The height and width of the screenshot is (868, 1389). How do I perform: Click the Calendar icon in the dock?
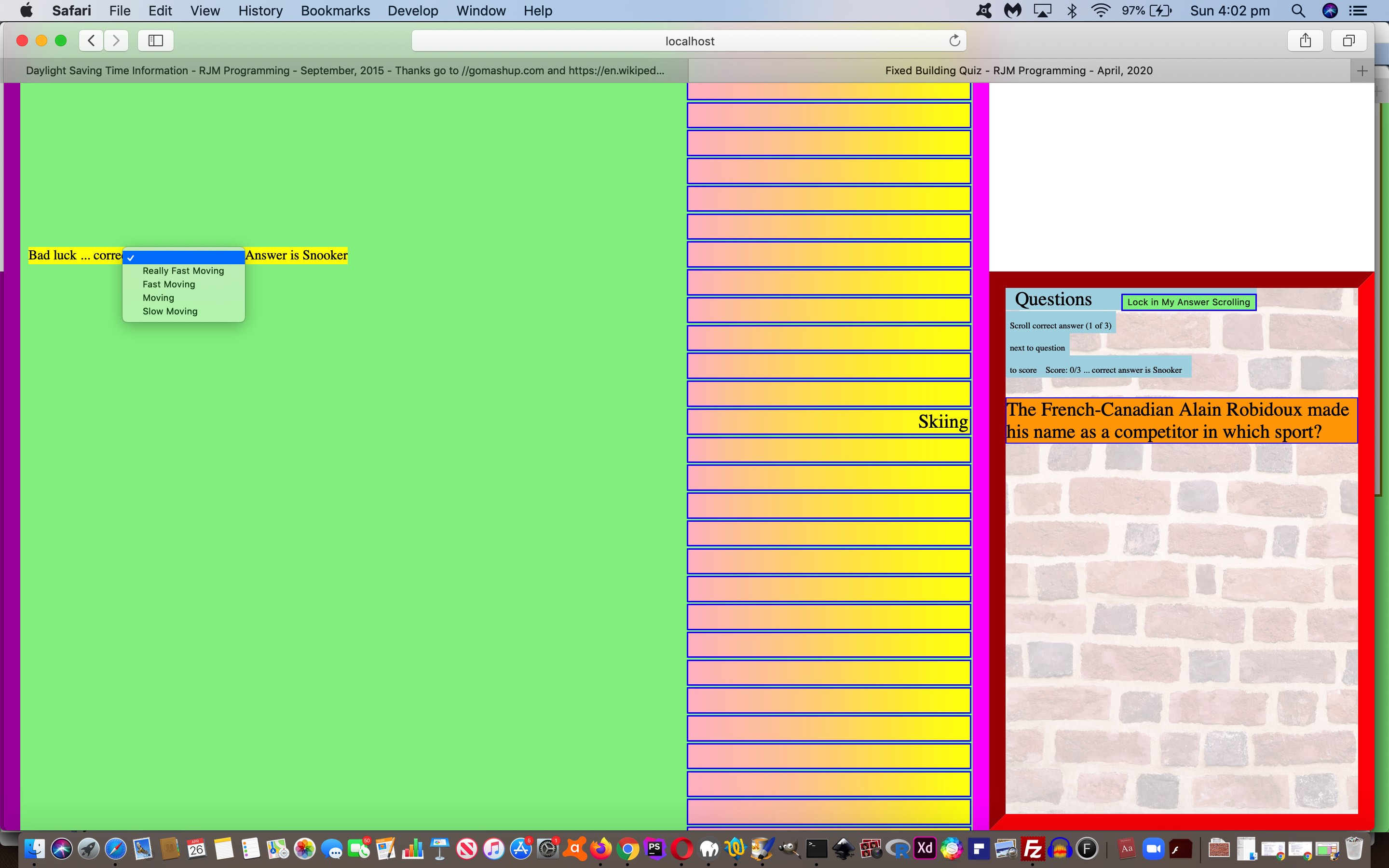(197, 849)
